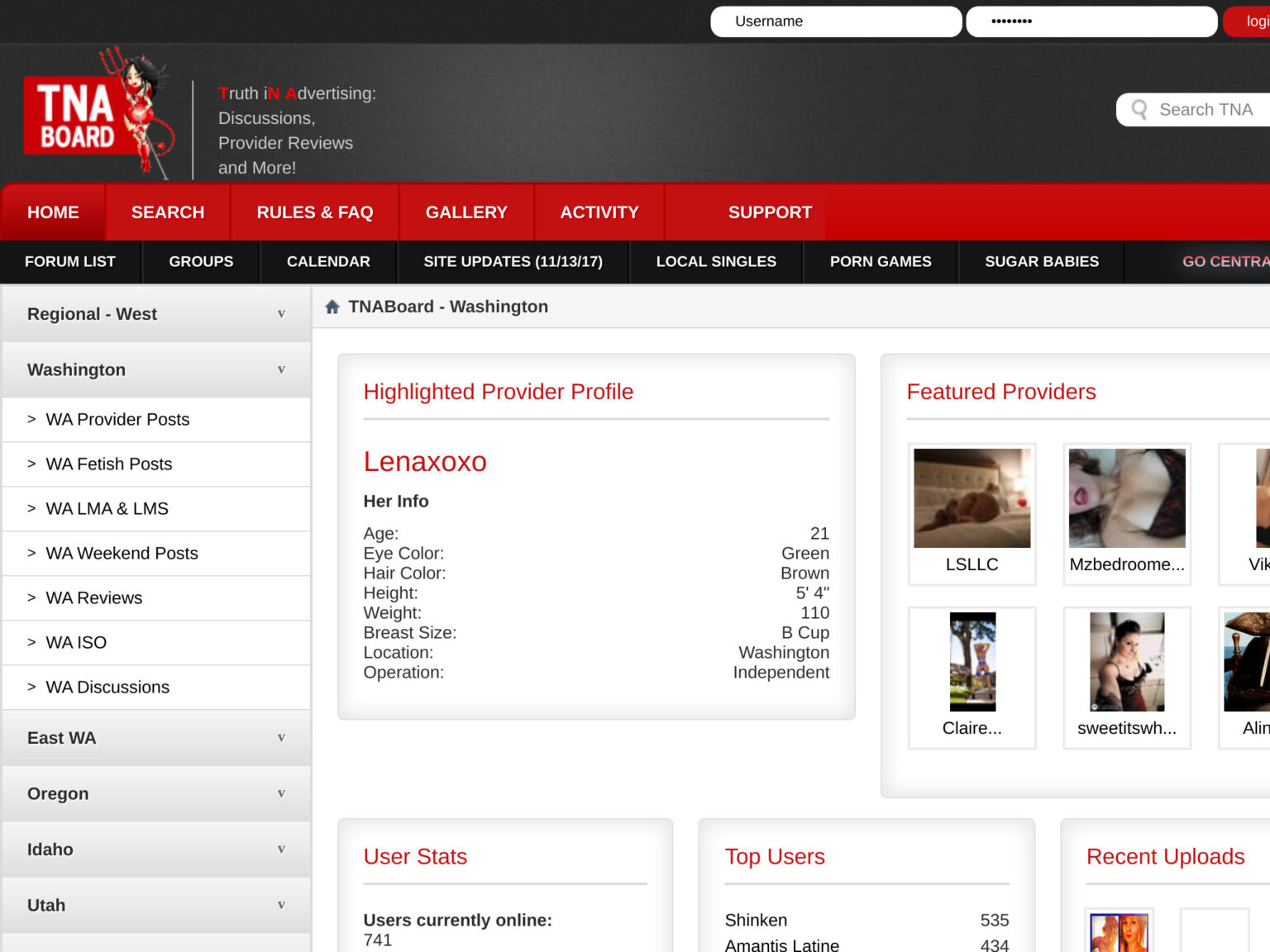Open the Mzbedroome provider thumbnail
Viewport: 1270px width, 952px height.
[x=1126, y=498]
